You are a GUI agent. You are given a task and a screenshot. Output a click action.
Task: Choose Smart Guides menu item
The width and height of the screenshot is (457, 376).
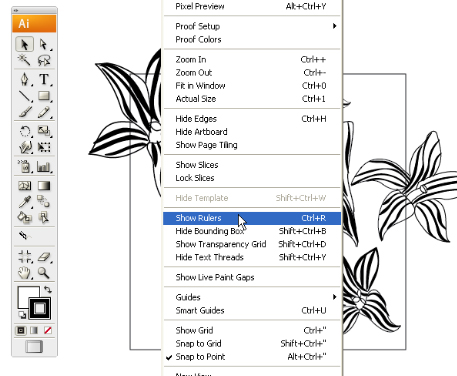pos(252,310)
